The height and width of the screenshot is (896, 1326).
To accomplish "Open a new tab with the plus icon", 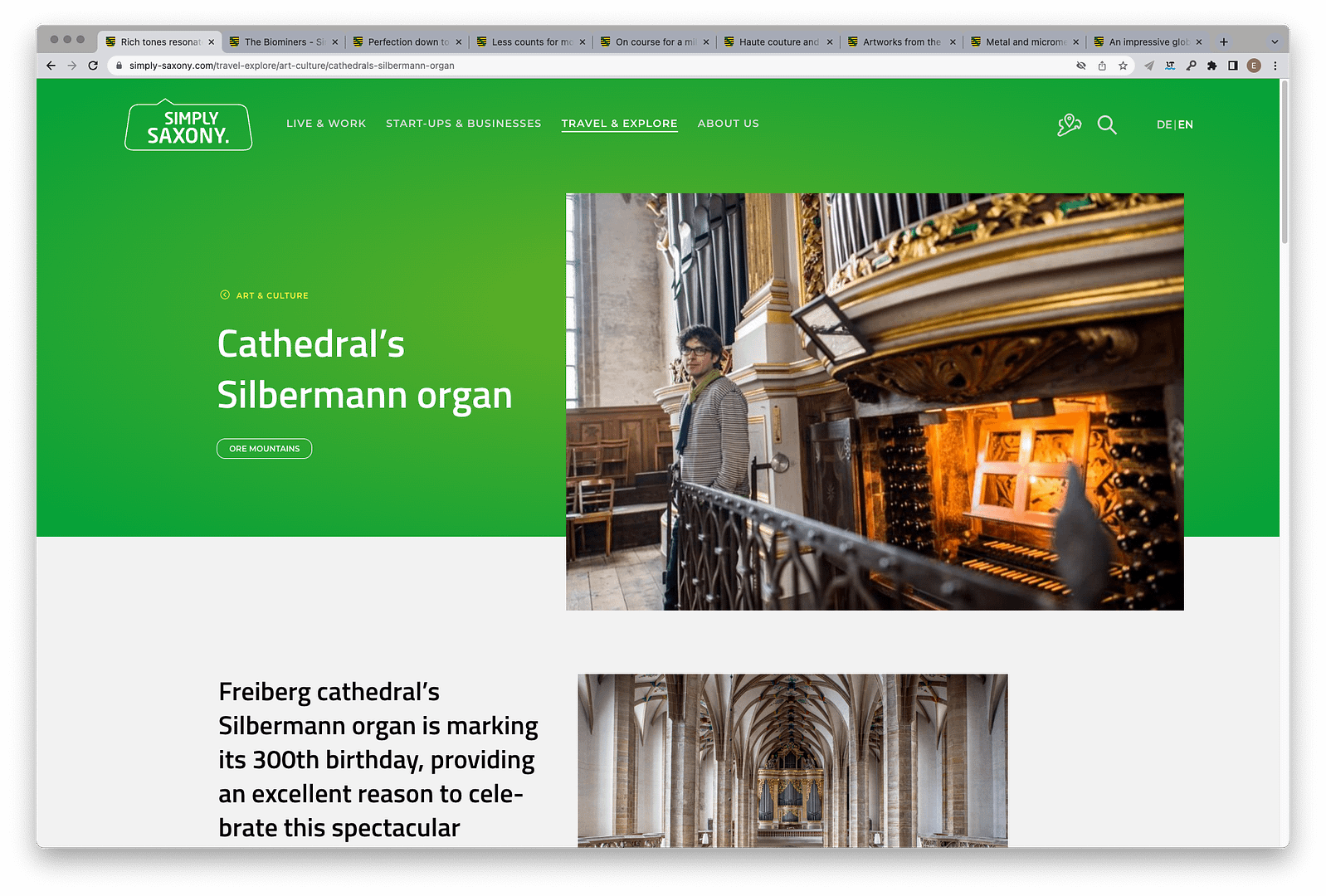I will pyautogui.click(x=1223, y=41).
